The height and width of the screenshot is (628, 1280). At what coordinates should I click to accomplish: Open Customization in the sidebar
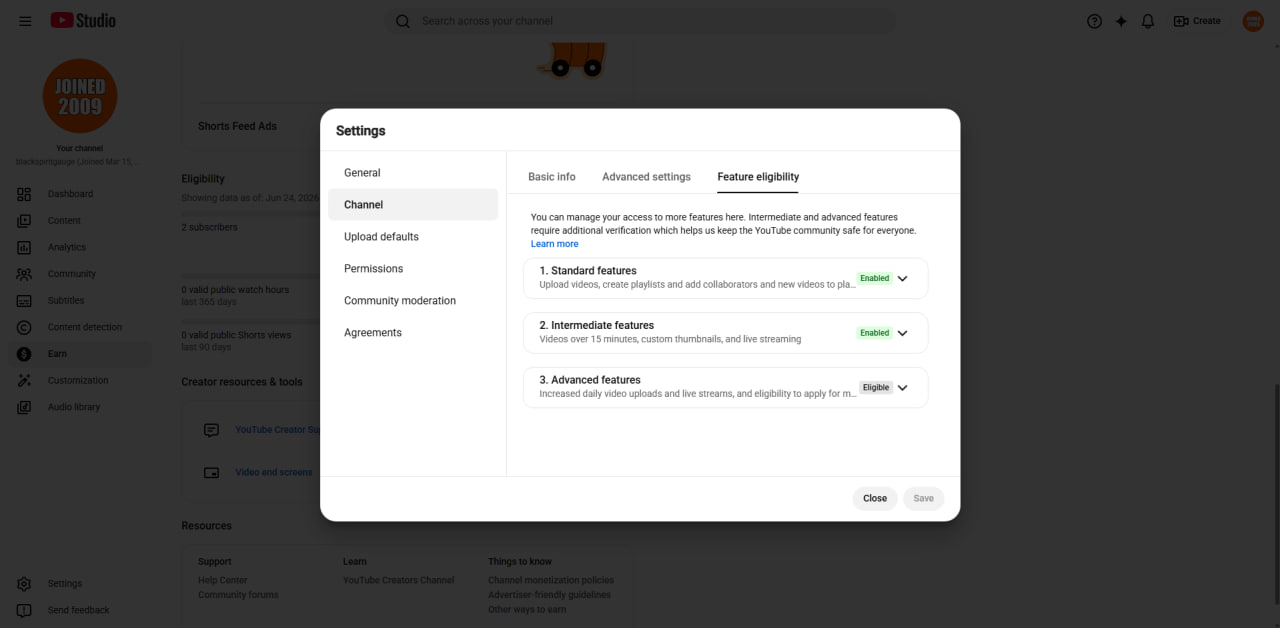point(80,380)
